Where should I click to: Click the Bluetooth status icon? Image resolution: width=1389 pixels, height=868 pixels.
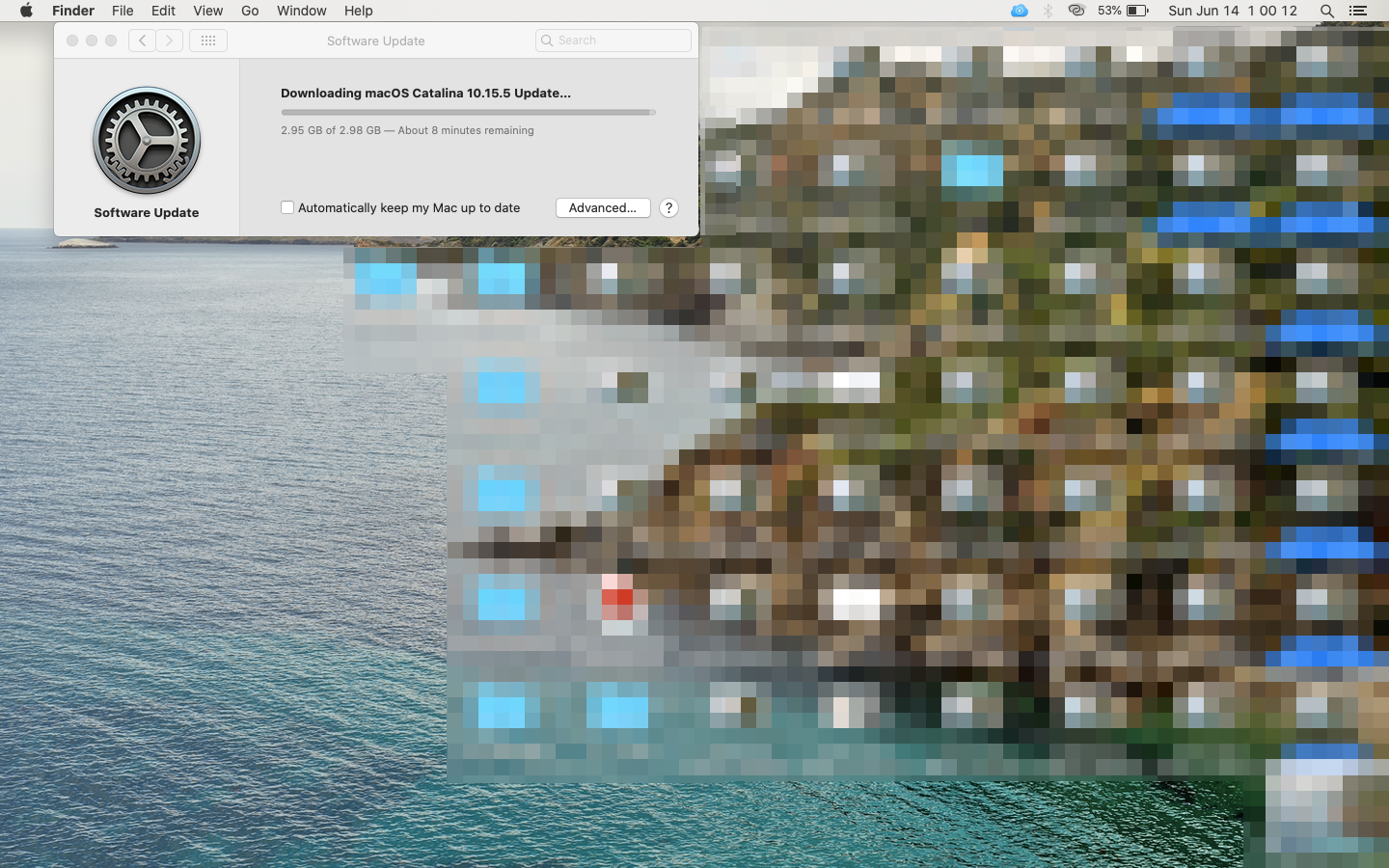1048,11
